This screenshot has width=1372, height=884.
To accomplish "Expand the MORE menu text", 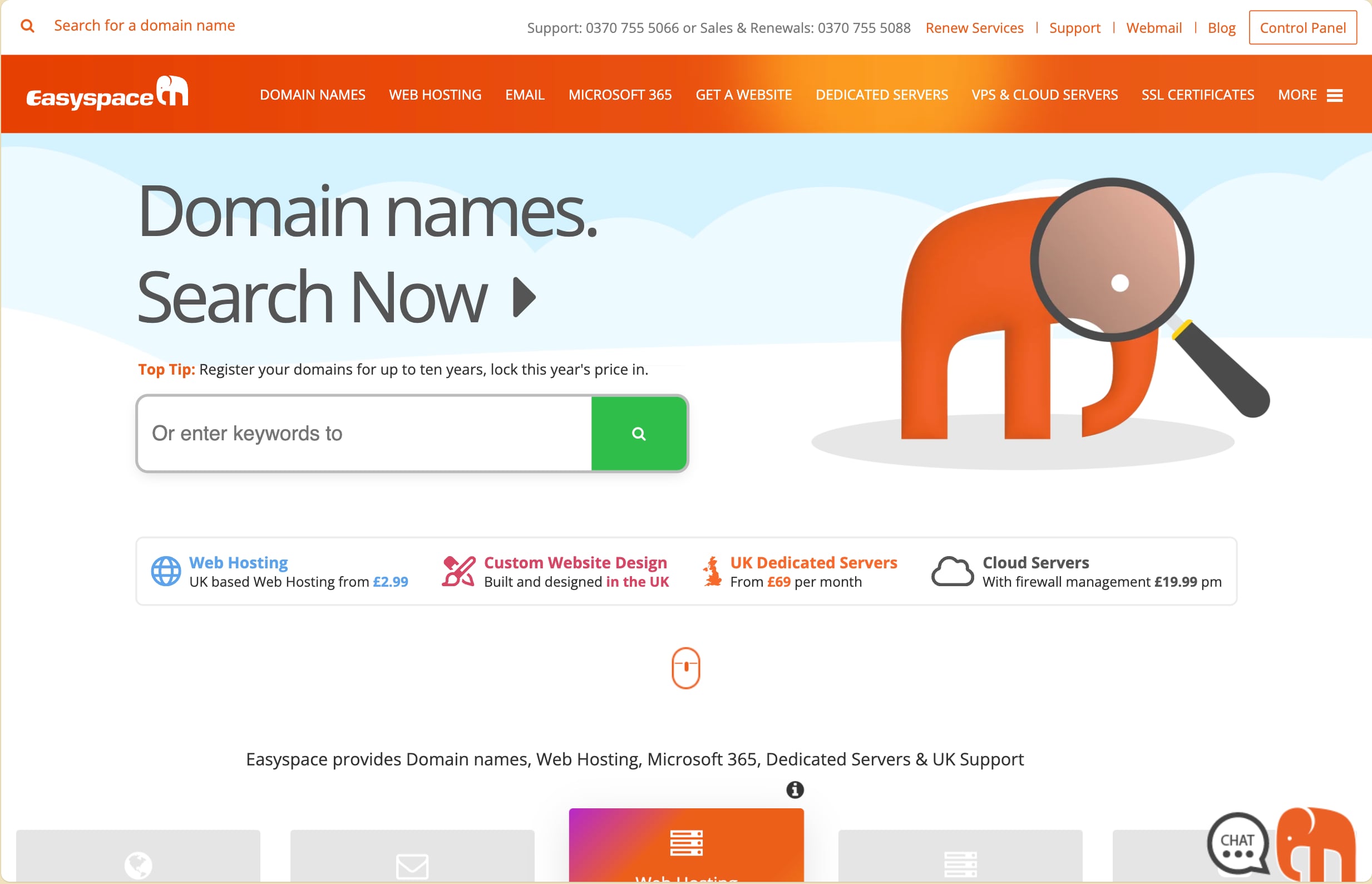I will click(x=1297, y=95).
